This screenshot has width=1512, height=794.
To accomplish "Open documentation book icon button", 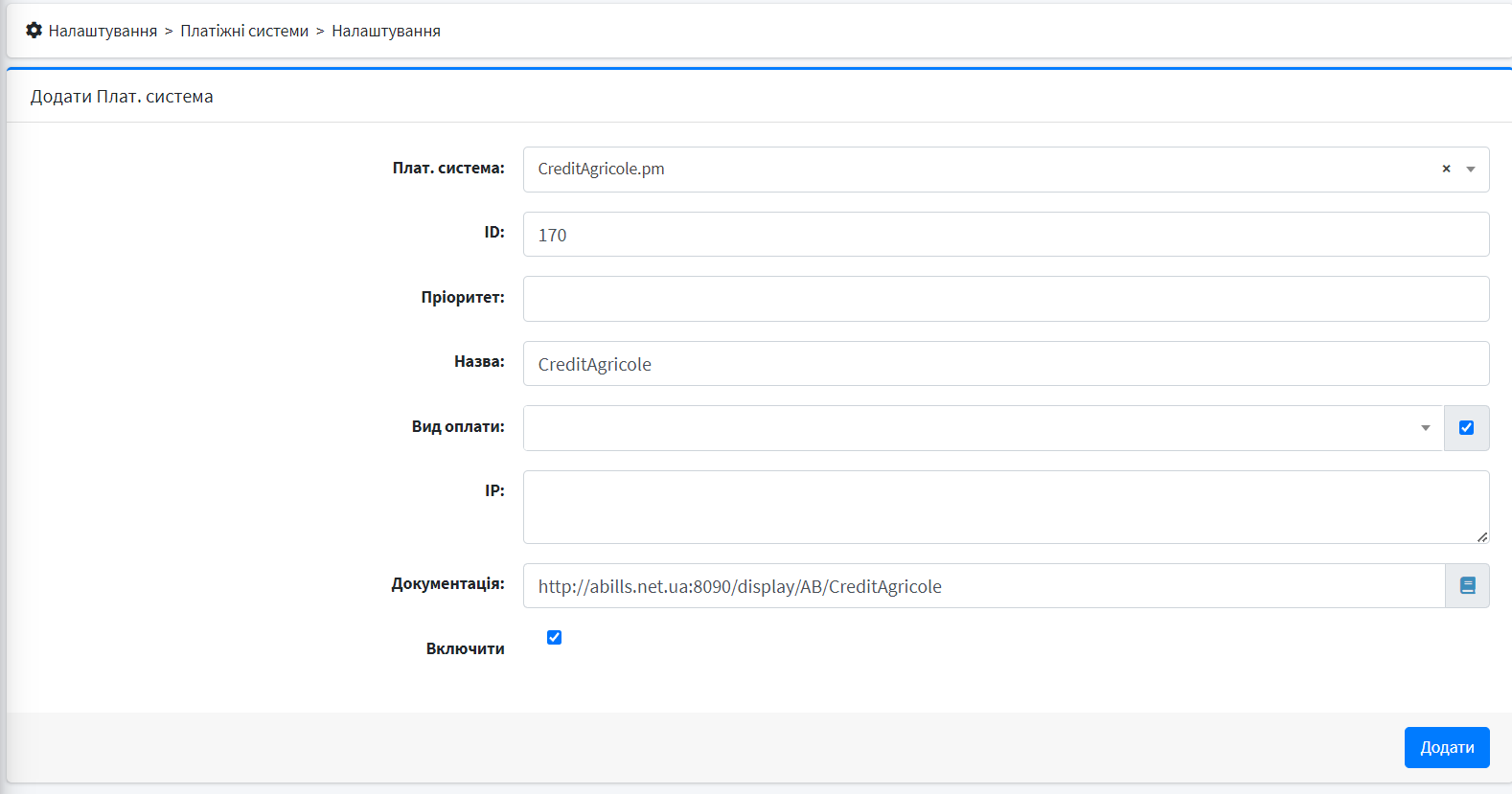I will coord(1467,585).
